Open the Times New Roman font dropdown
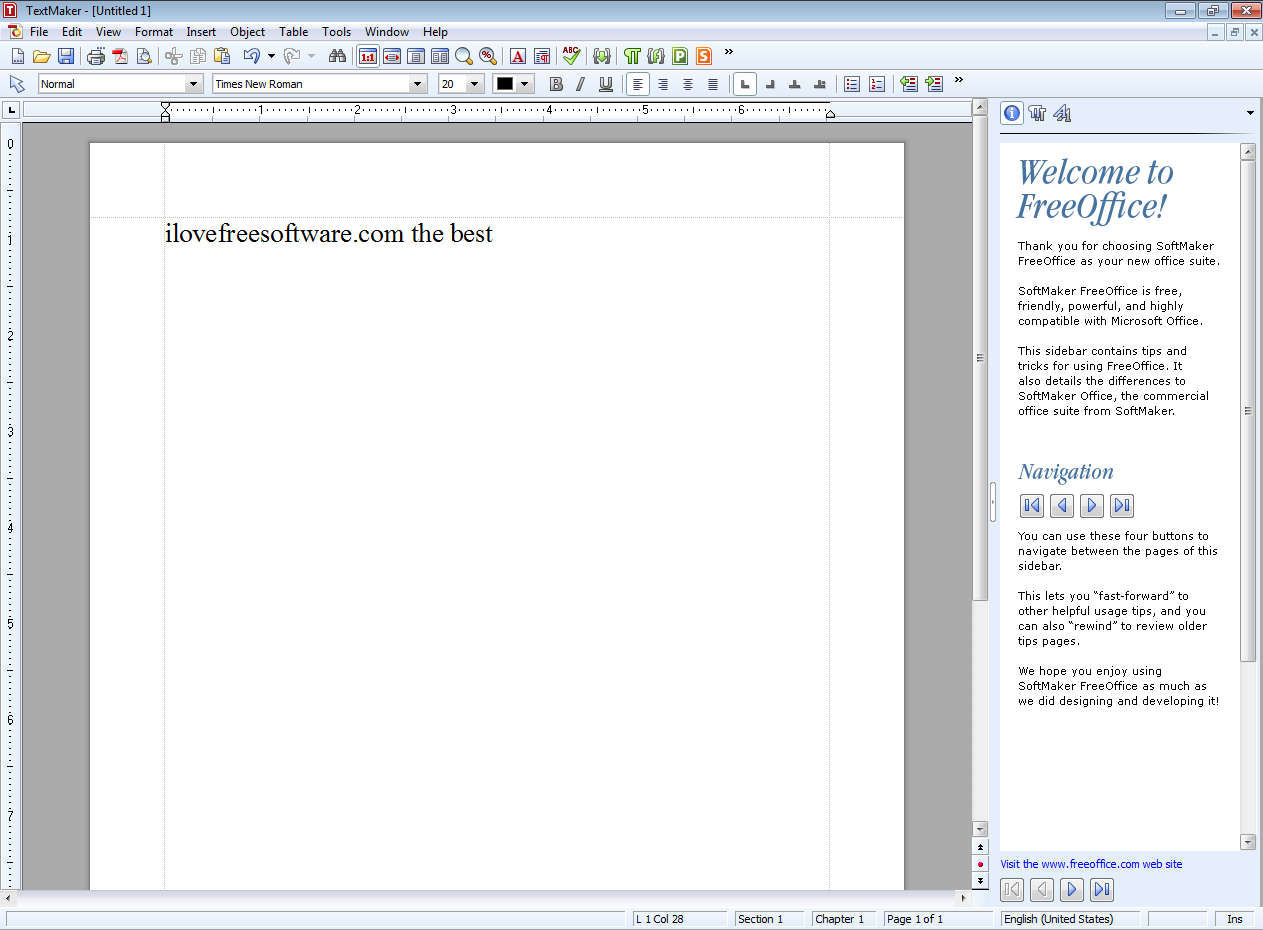The height and width of the screenshot is (930, 1263). [418, 84]
